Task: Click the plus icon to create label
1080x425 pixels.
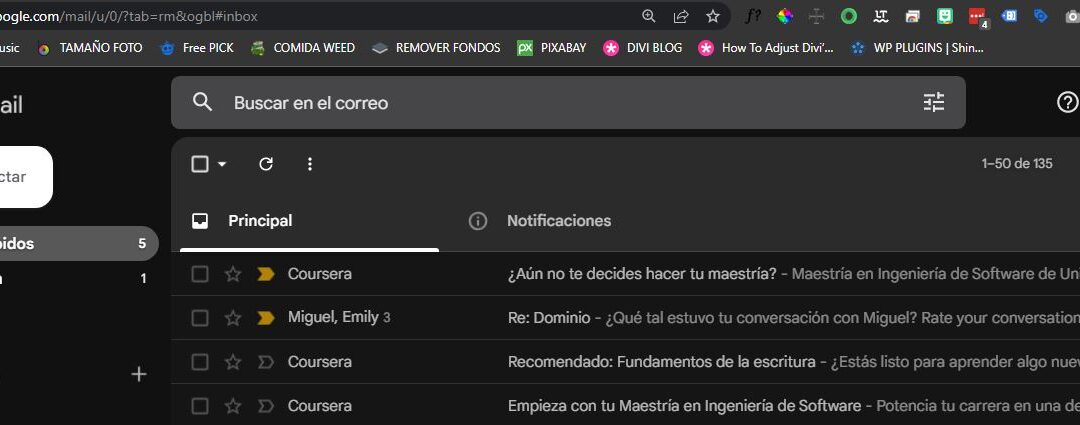Action: pyautogui.click(x=139, y=374)
